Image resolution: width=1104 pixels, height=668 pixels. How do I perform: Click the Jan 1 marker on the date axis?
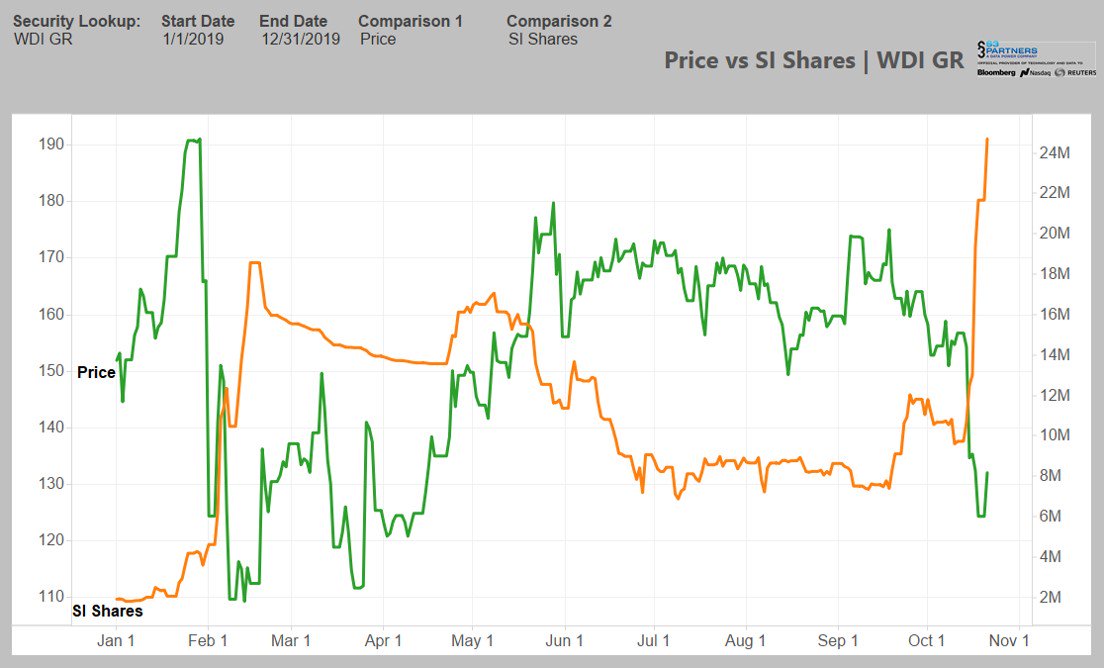(x=116, y=641)
